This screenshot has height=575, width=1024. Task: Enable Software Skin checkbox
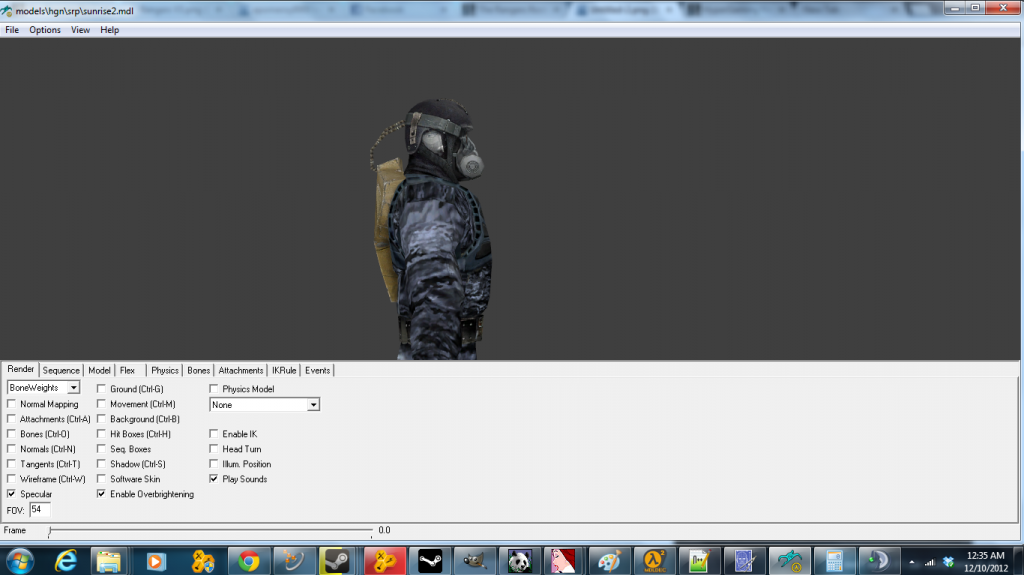click(x=101, y=479)
